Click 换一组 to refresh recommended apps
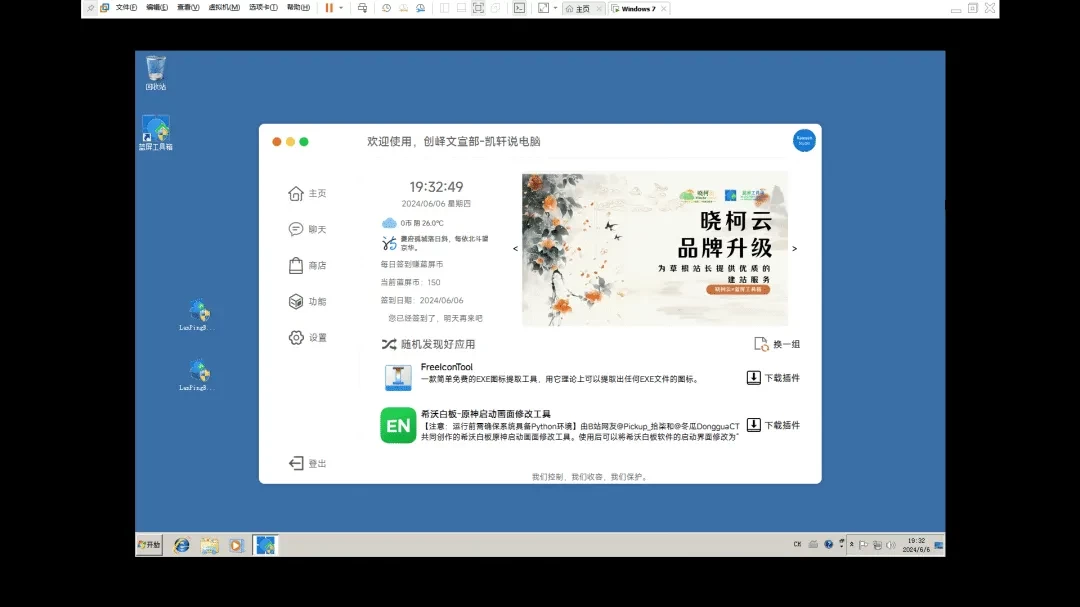The width and height of the screenshot is (1080, 607). pyautogui.click(x=777, y=344)
